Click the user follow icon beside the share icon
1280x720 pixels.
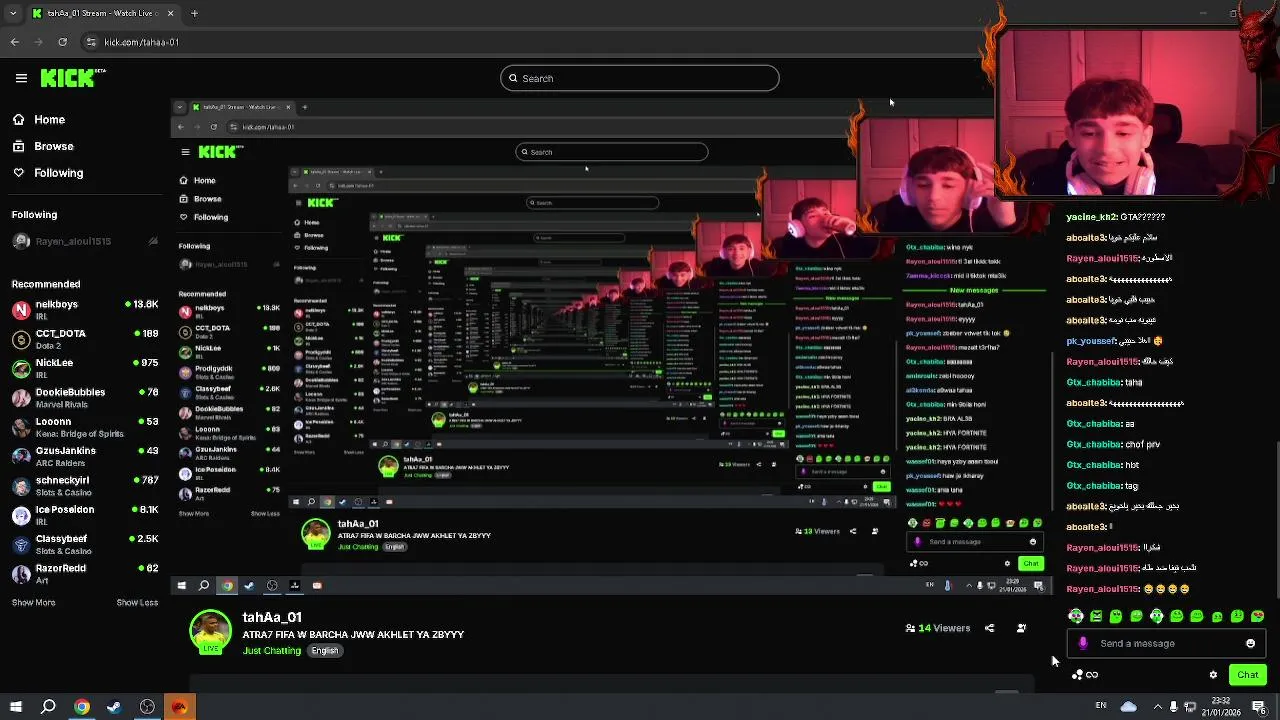point(1021,628)
